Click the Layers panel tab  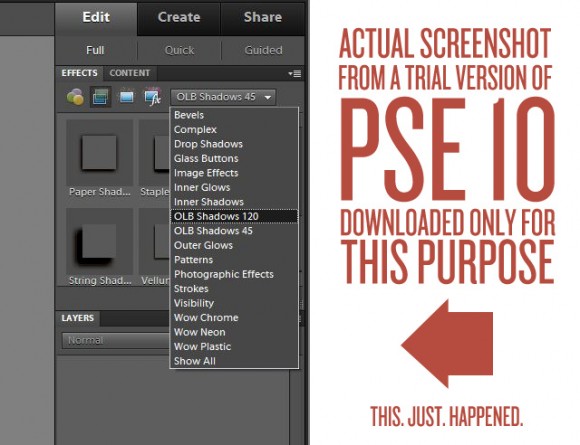[78, 318]
